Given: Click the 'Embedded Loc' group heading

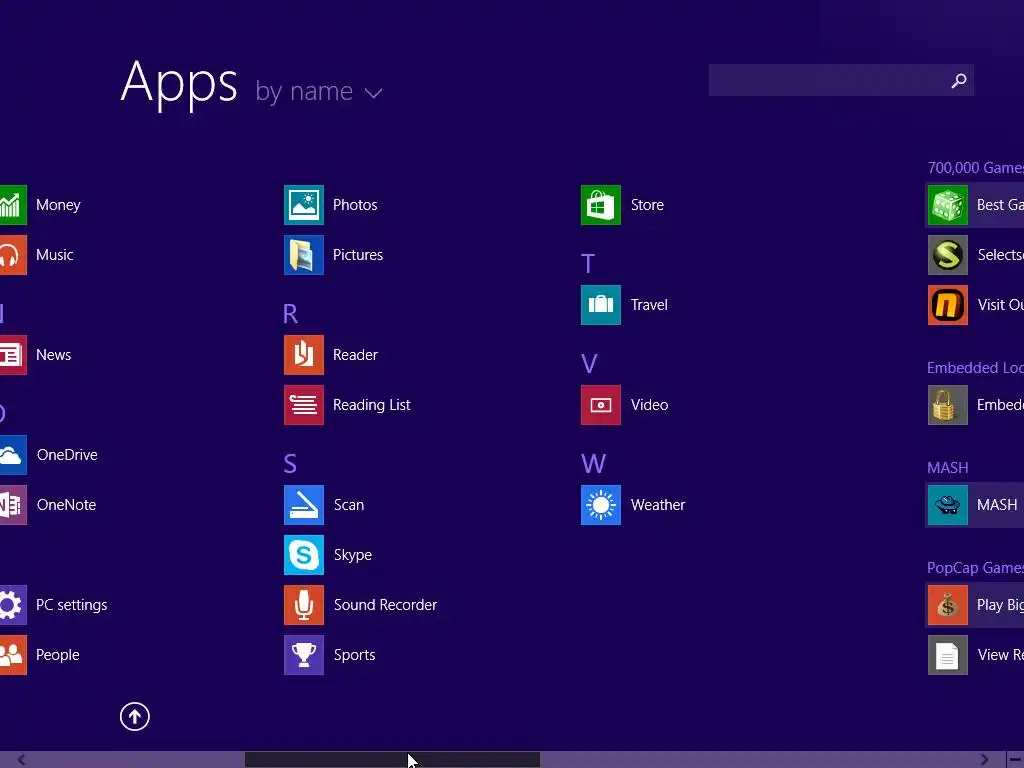Looking at the screenshot, I should [x=975, y=368].
